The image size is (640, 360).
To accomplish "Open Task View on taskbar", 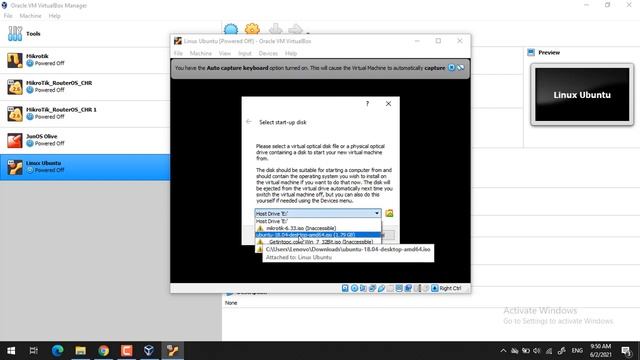I will tap(34, 351).
